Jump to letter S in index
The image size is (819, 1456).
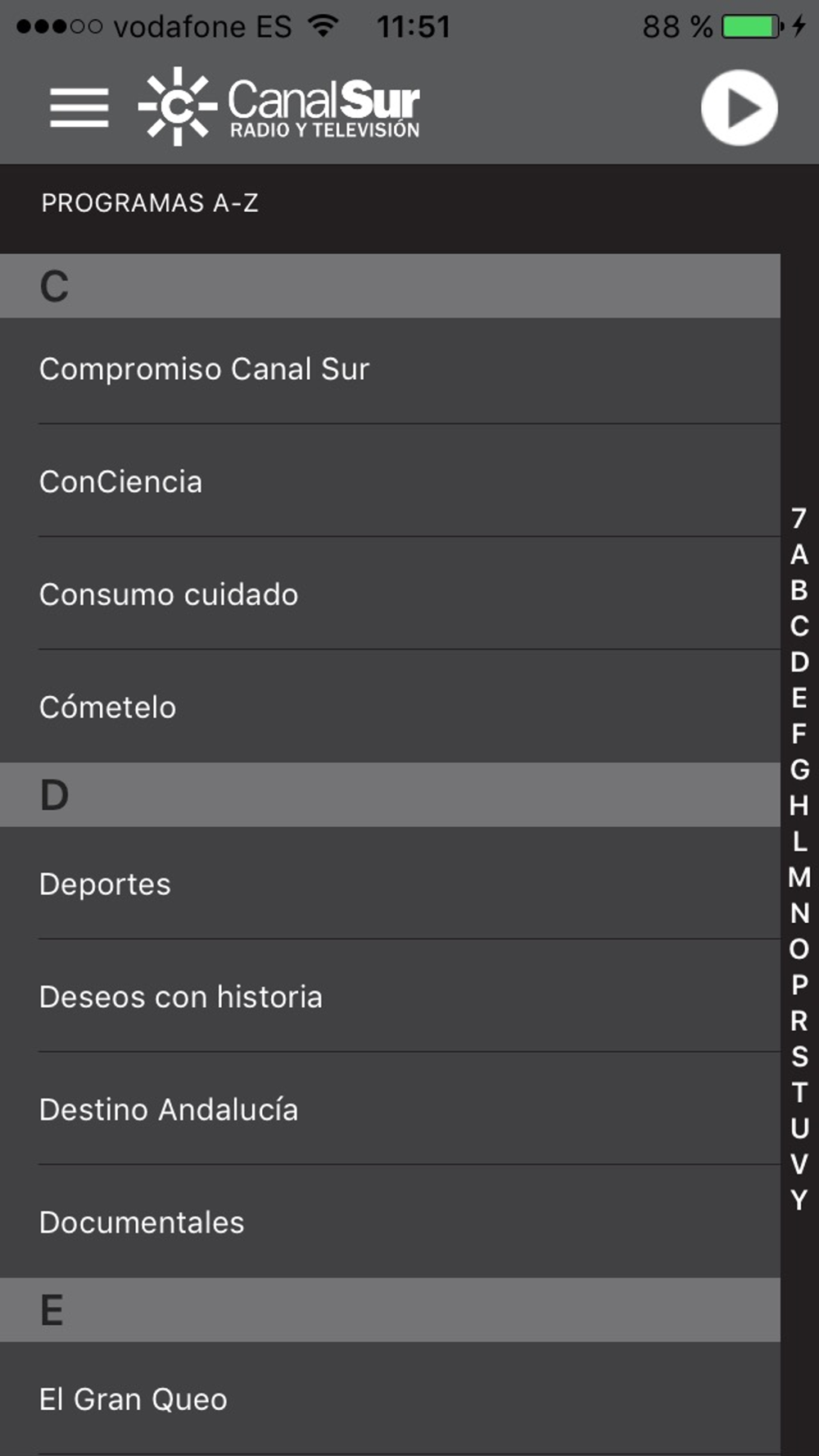pyautogui.click(x=799, y=1056)
